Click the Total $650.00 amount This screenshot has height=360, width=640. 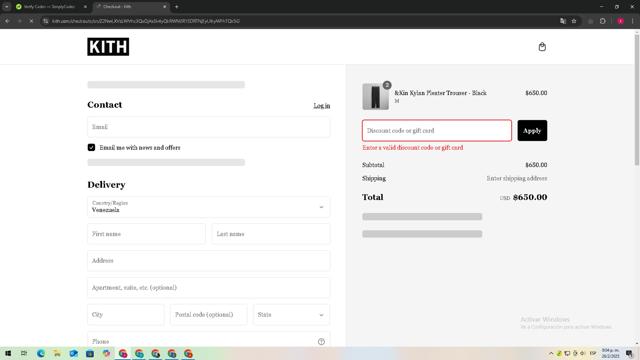[530, 197]
